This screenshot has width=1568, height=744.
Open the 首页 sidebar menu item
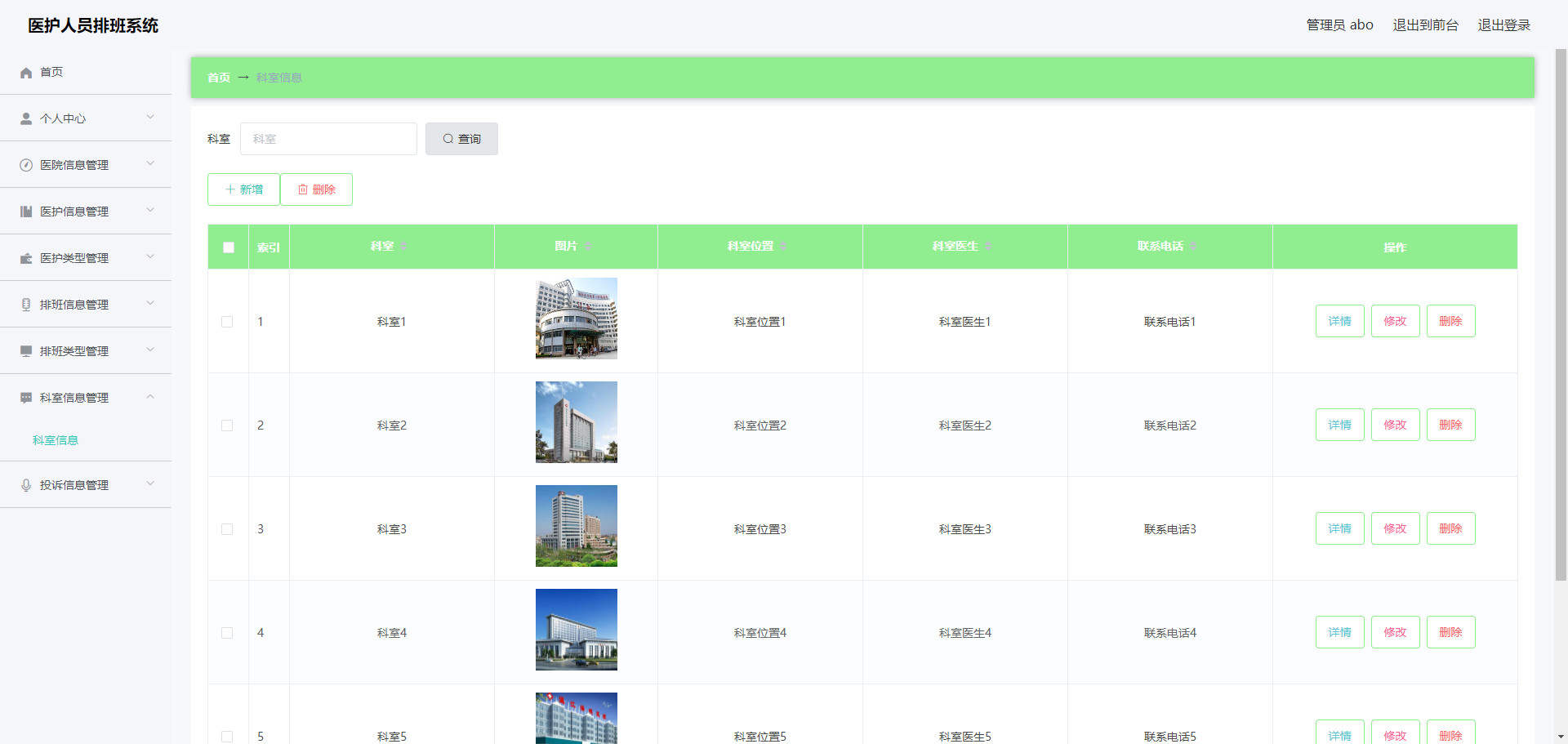(x=86, y=72)
